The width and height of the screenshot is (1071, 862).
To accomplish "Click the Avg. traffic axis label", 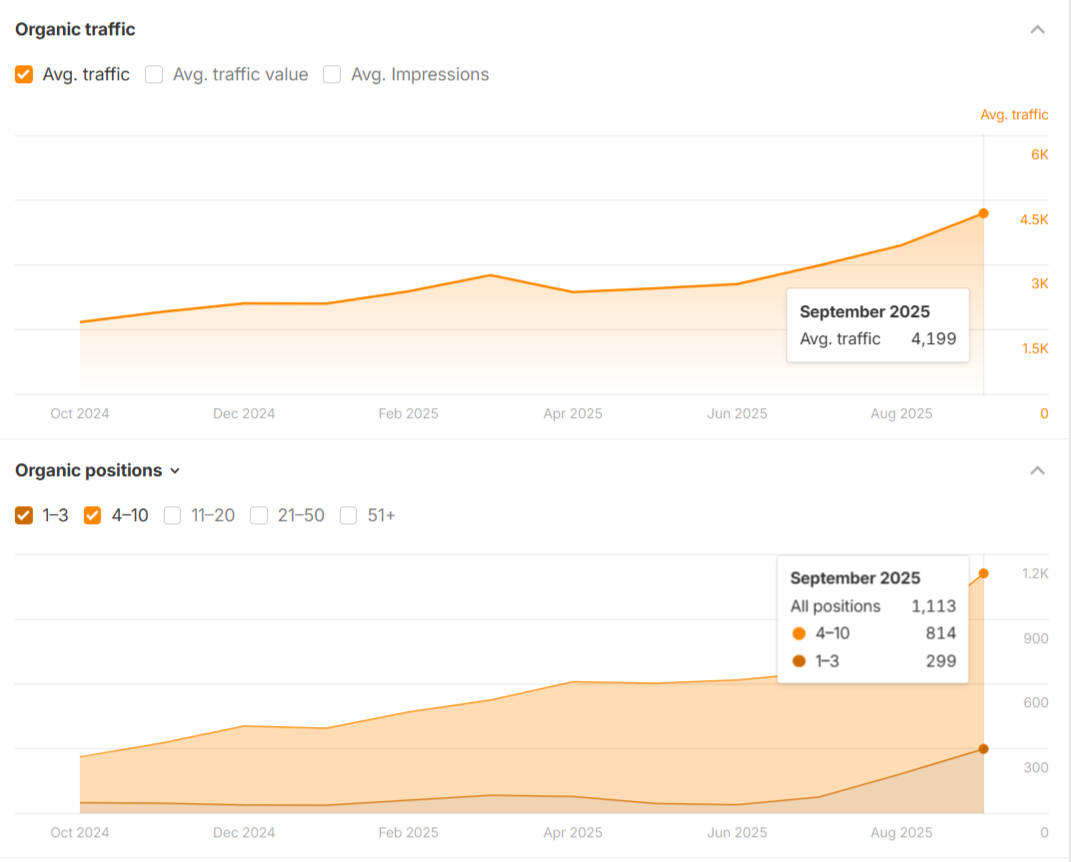I will pos(1014,115).
